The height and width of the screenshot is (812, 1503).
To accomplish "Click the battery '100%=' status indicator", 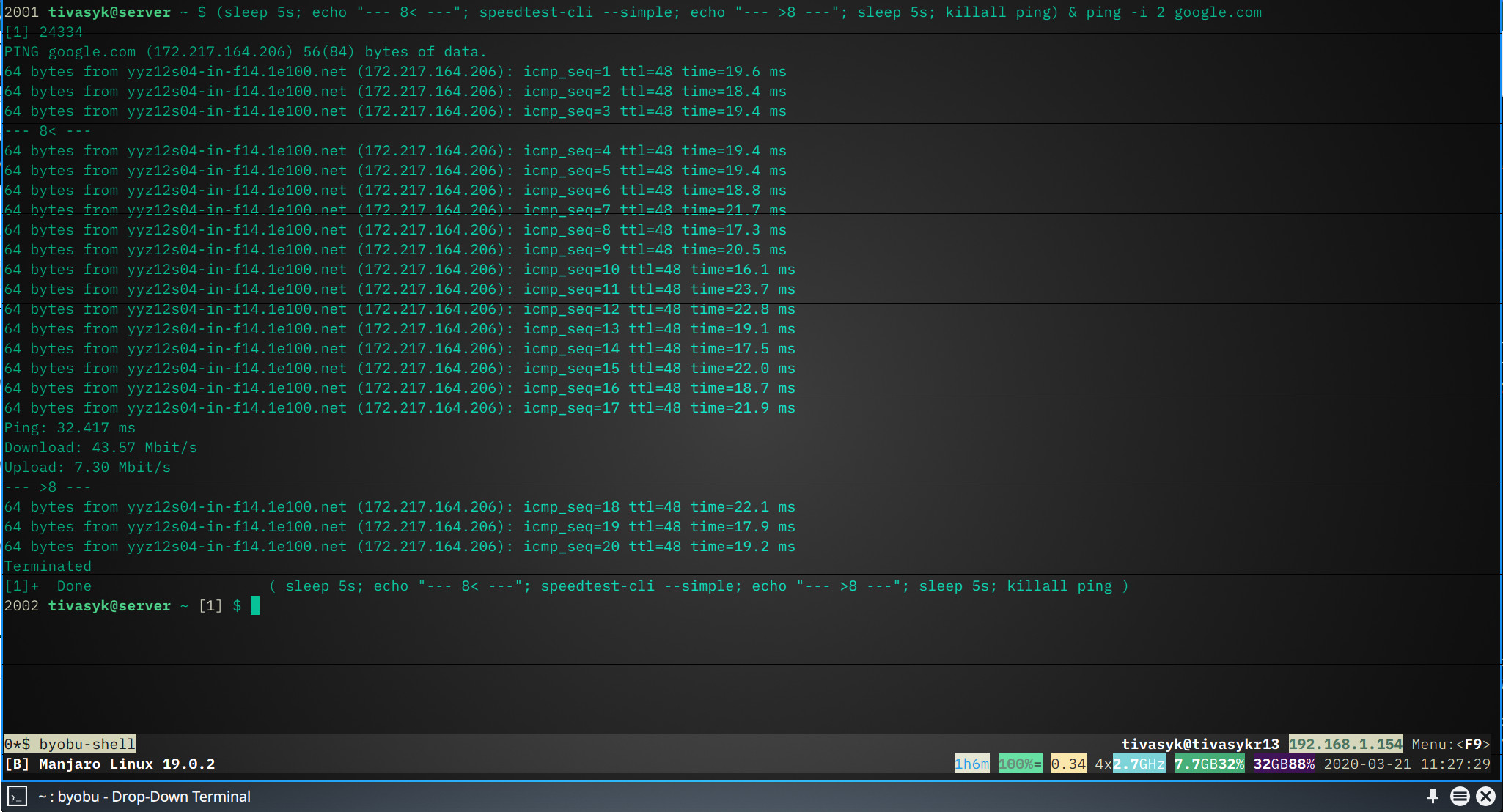I will point(1020,764).
